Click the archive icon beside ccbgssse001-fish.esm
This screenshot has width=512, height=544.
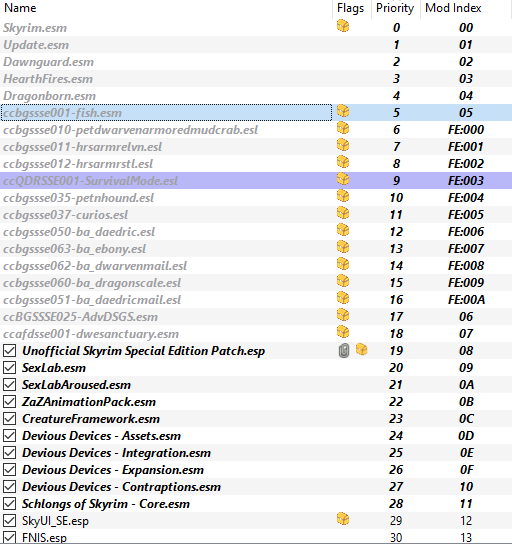[x=343, y=111]
